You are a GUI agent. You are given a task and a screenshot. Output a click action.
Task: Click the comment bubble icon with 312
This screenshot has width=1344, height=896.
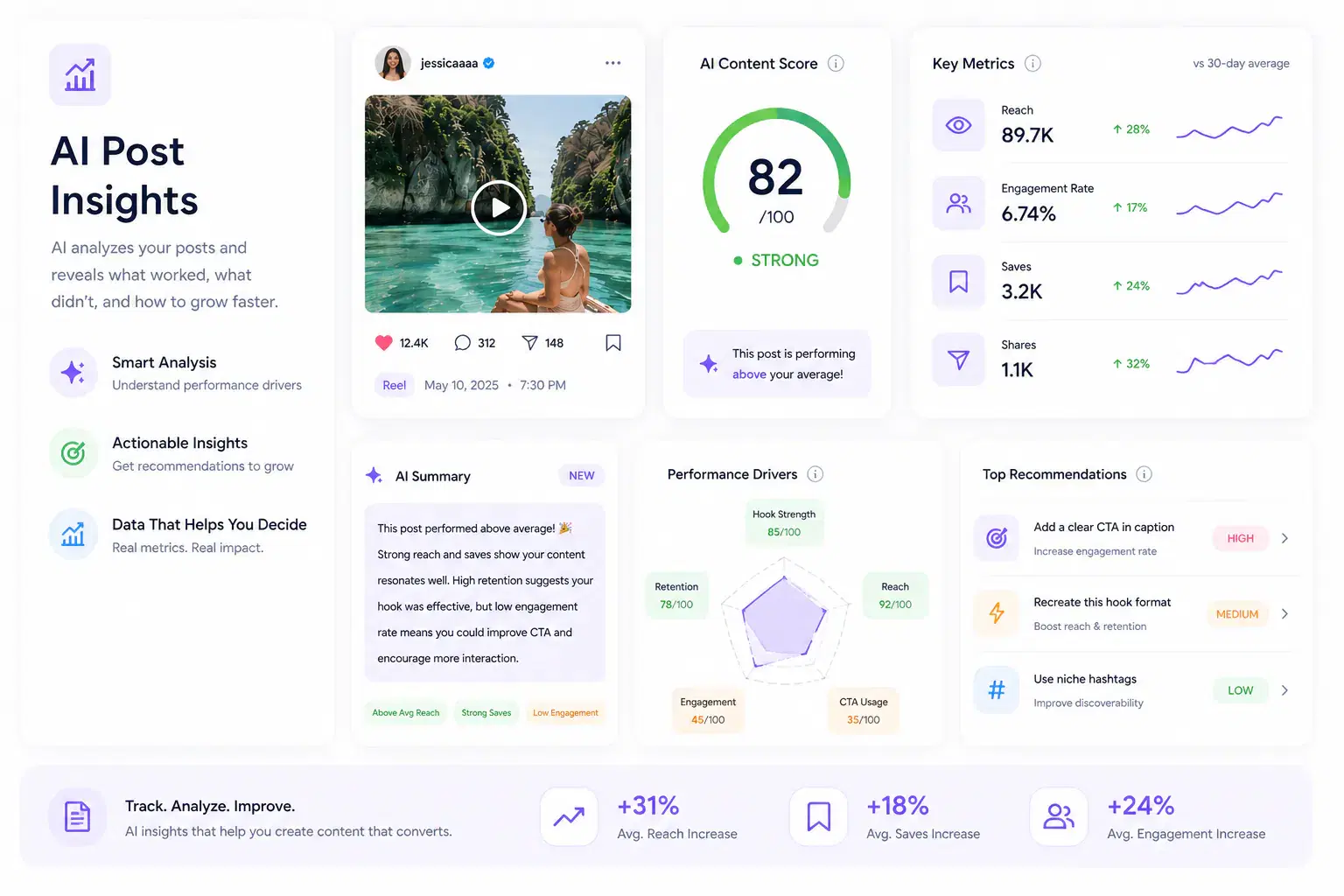[x=463, y=343]
